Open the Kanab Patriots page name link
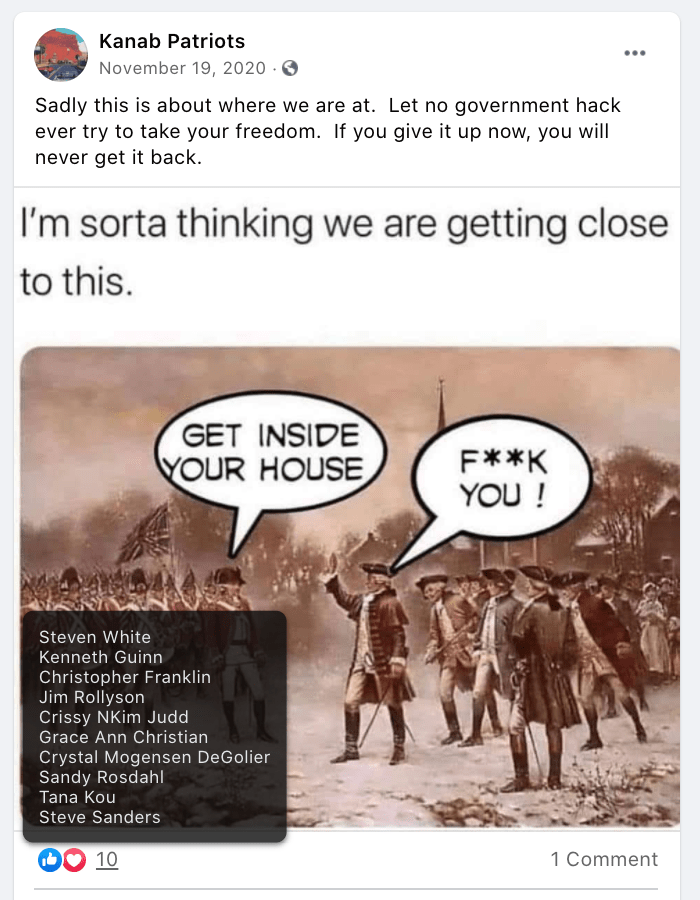The height and width of the screenshot is (900, 700). pyautogui.click(x=172, y=41)
